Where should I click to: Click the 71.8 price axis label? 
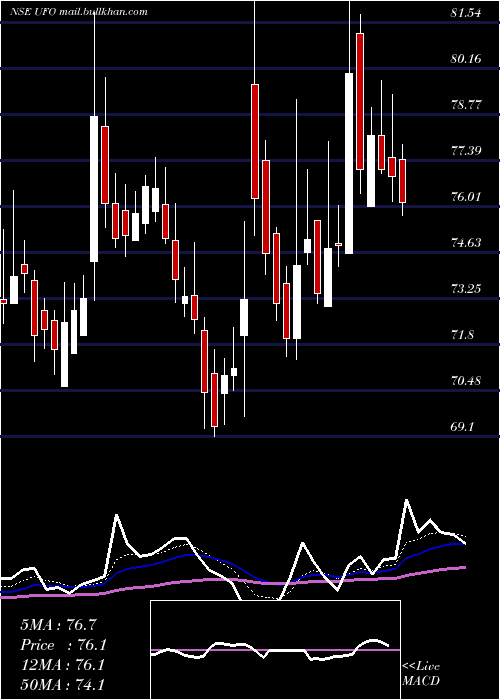tap(462, 335)
